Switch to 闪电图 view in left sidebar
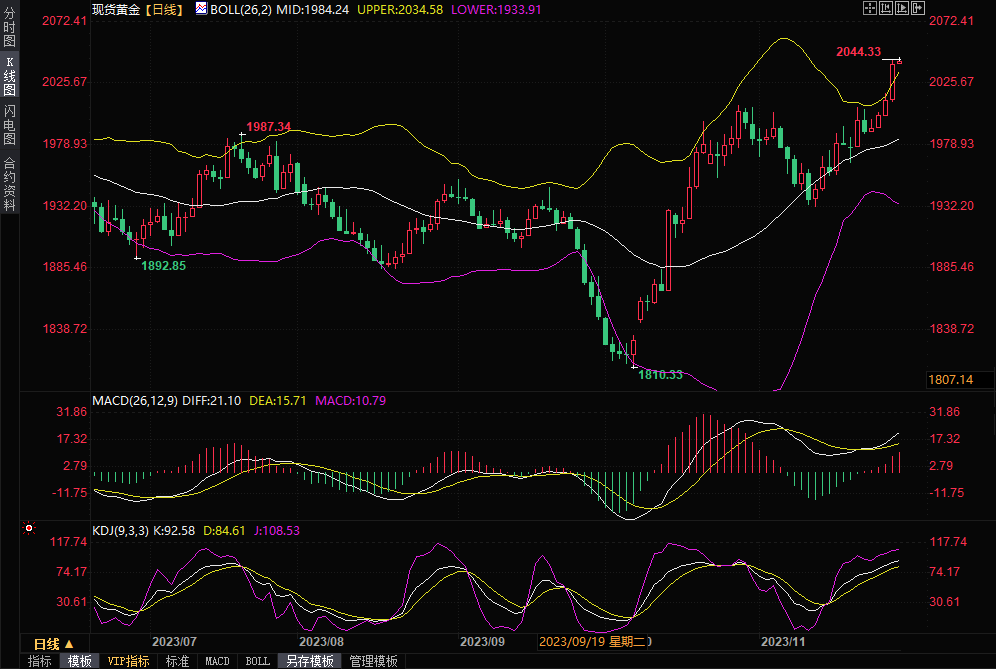 point(9,124)
